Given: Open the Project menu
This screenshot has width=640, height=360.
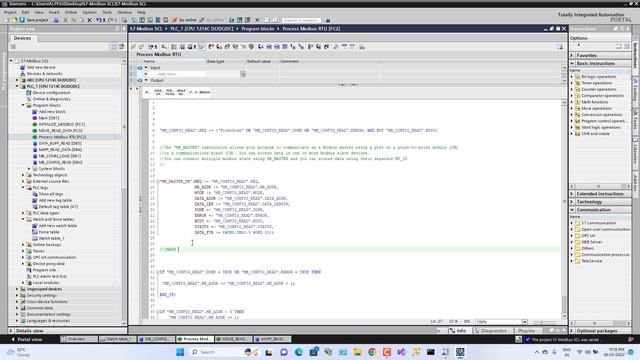Looking at the screenshot, I should [x=10, y=12].
